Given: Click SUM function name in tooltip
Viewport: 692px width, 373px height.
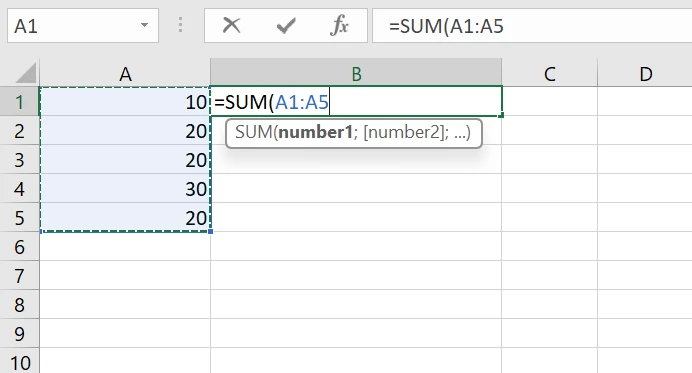Looking at the screenshot, I should (x=254, y=132).
